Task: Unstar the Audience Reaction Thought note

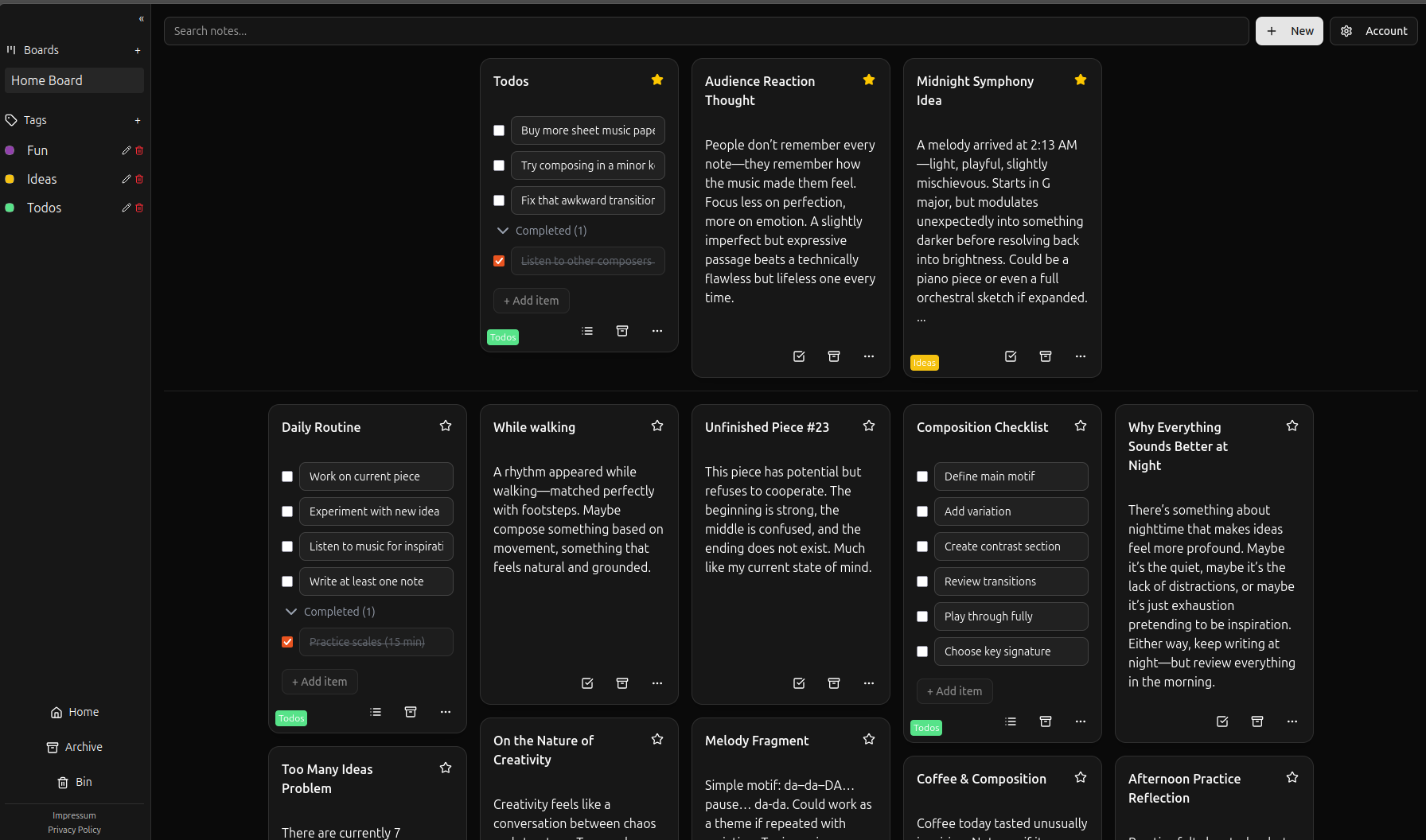Action: pyautogui.click(x=869, y=80)
